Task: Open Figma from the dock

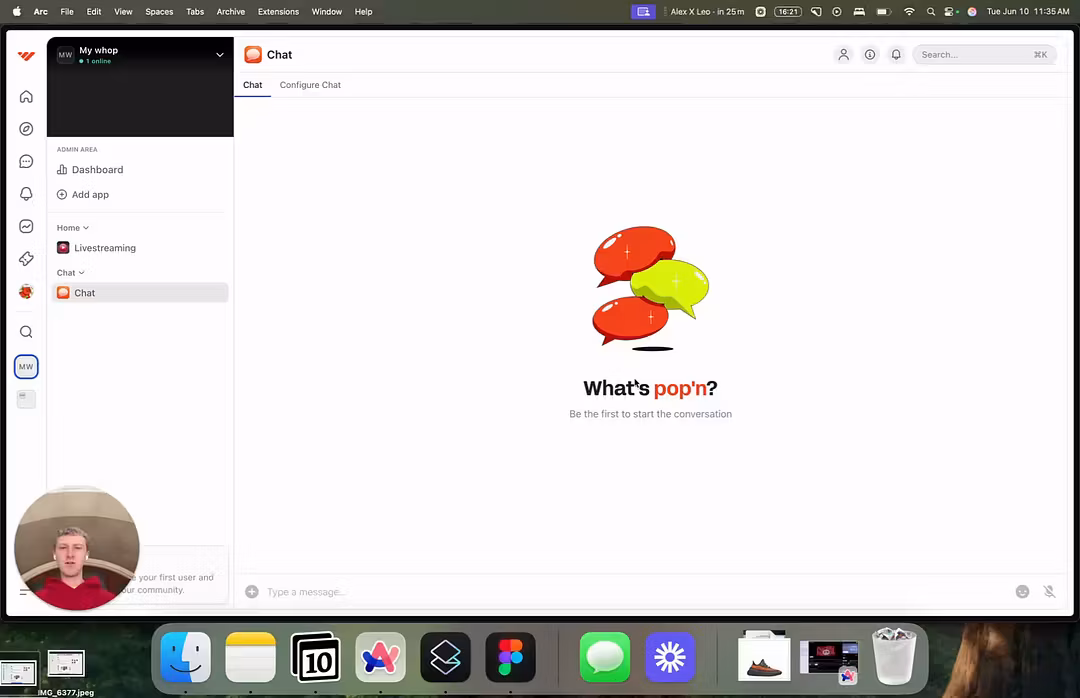Action: point(510,657)
